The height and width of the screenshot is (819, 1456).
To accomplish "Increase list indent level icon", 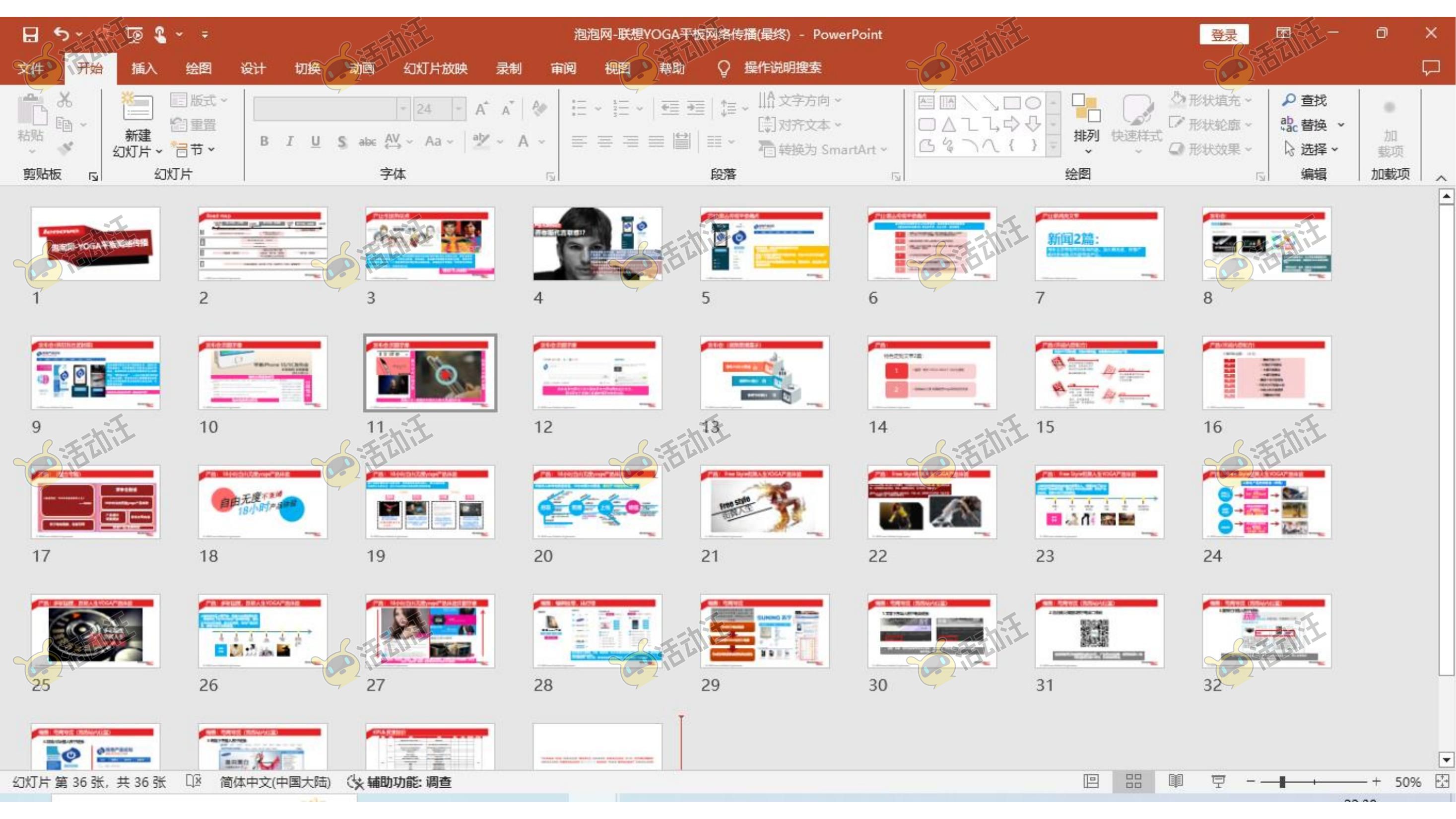I will [x=696, y=107].
